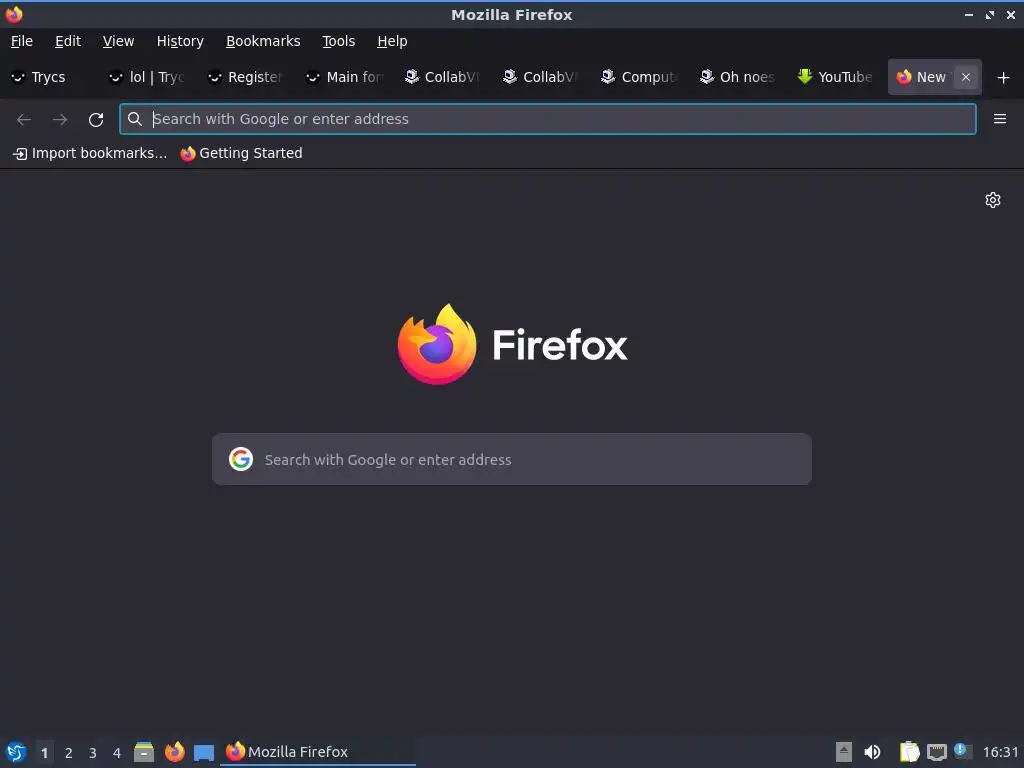Image resolution: width=1024 pixels, height=768 pixels.
Task: Switch to workspace 3
Action: pos(93,753)
